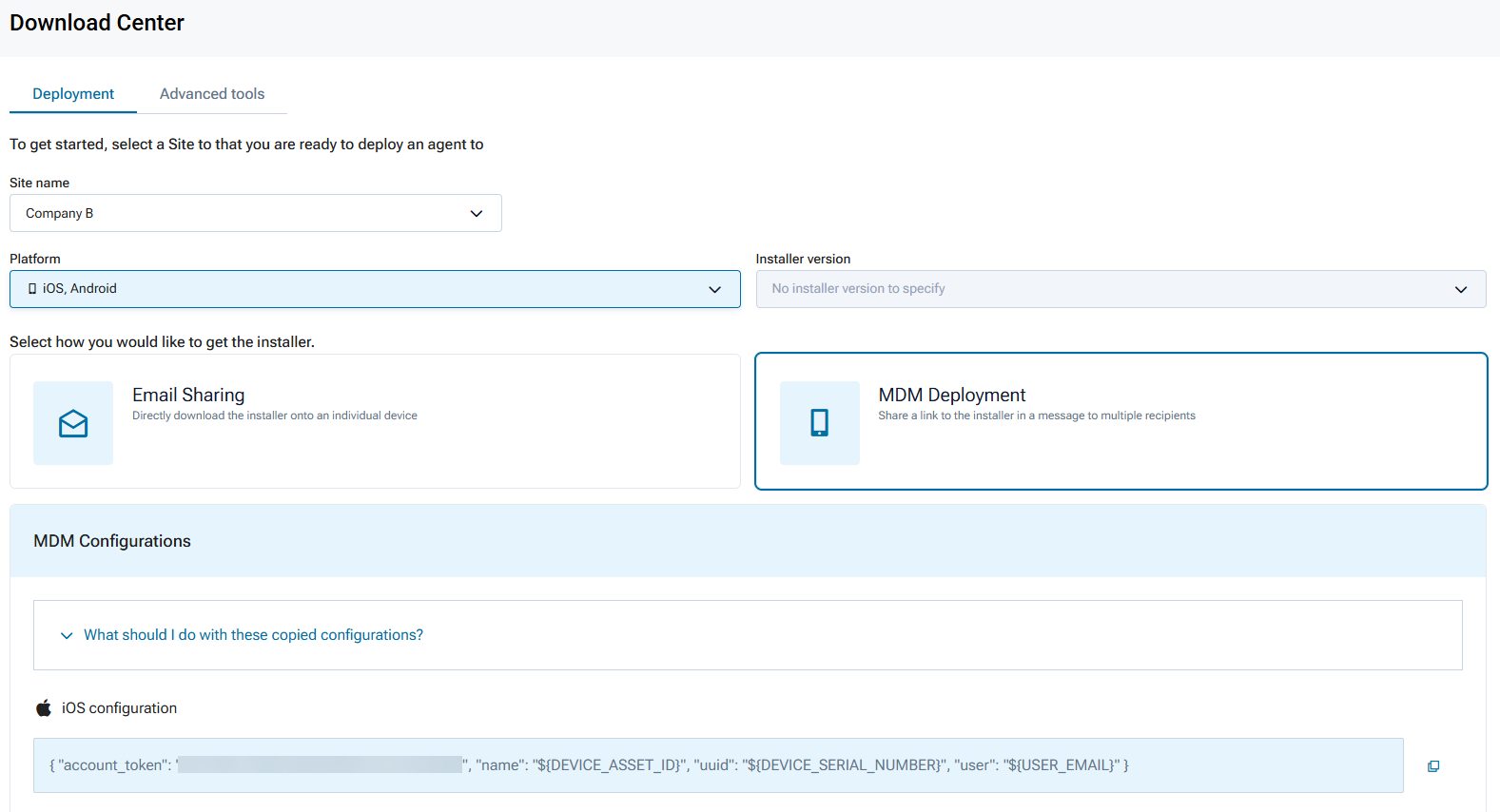The height and width of the screenshot is (812, 1500).
Task: Click the envelope icon on Email Sharing
Action: pyautogui.click(x=73, y=423)
